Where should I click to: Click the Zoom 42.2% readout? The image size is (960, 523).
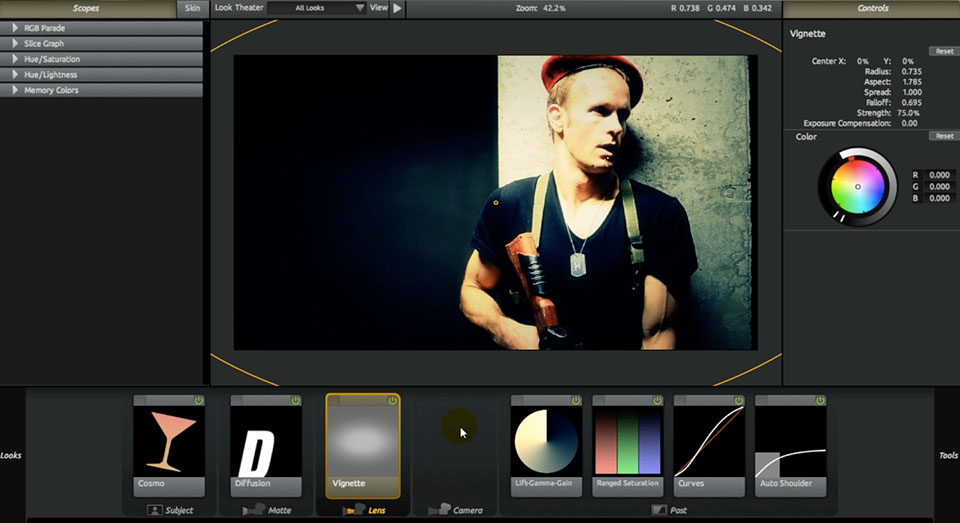coord(541,9)
